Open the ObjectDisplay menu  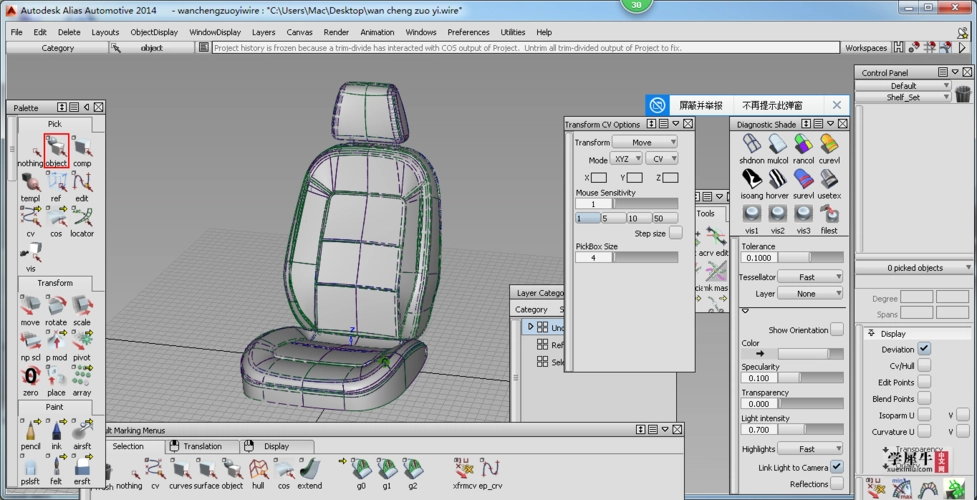(154, 32)
